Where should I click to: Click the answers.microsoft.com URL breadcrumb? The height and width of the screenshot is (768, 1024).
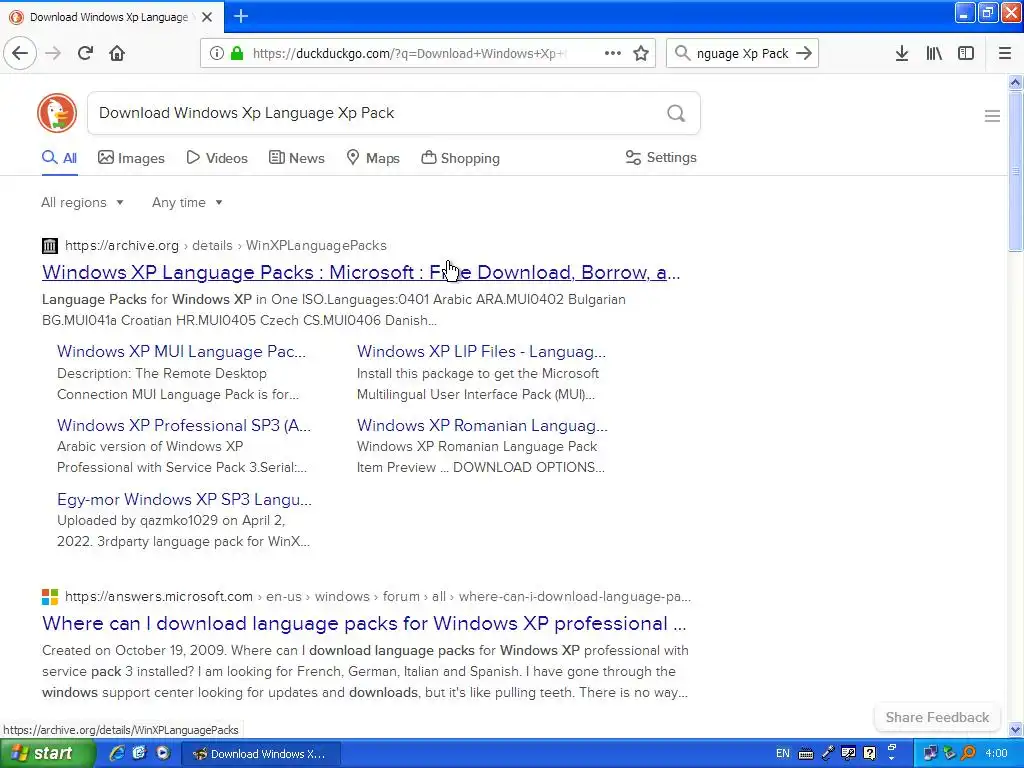coord(377,597)
